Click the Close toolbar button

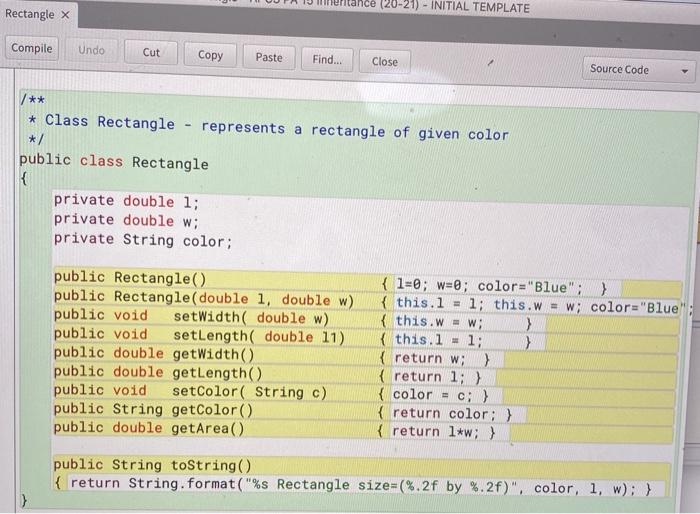pos(384,62)
